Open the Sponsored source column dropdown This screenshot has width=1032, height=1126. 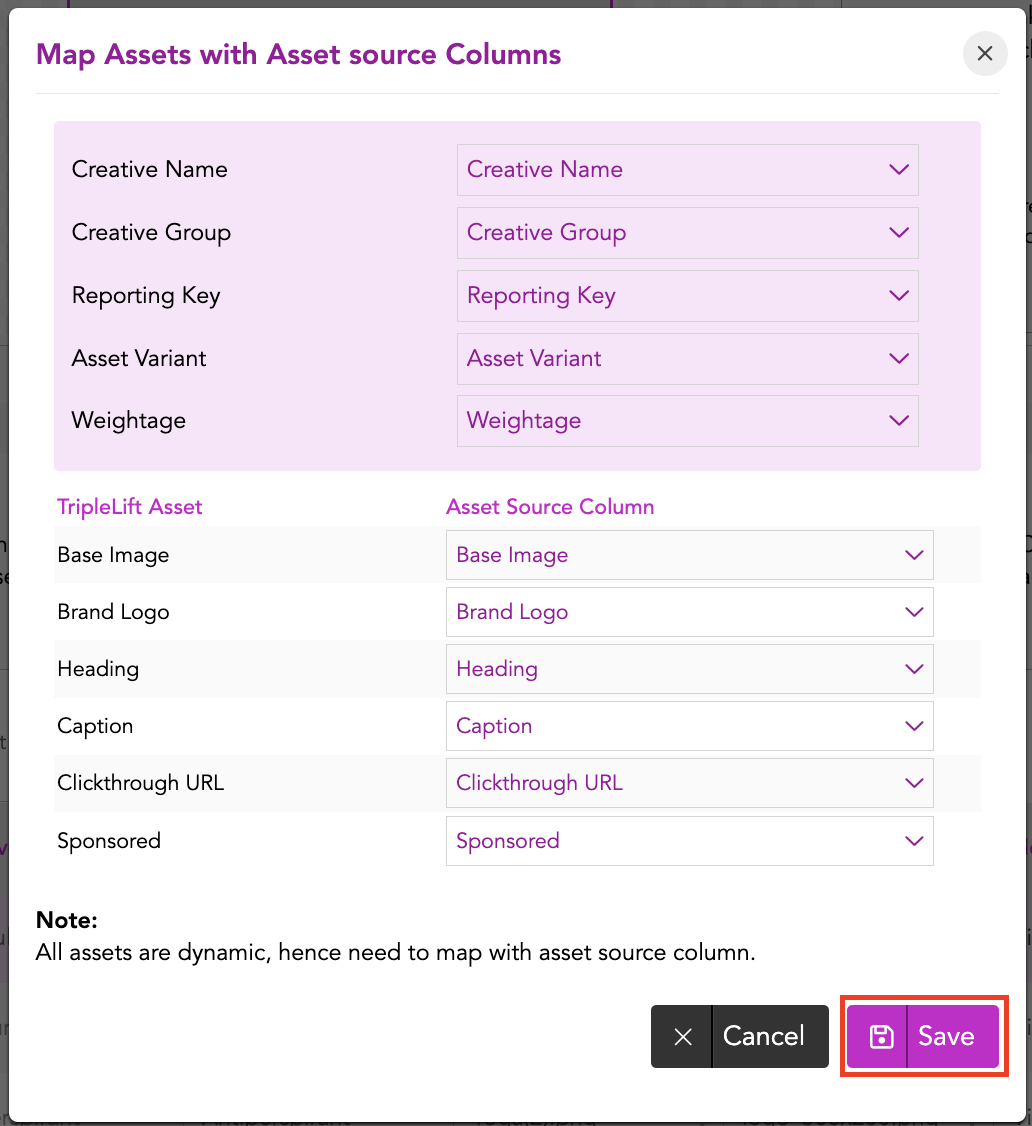pos(689,841)
